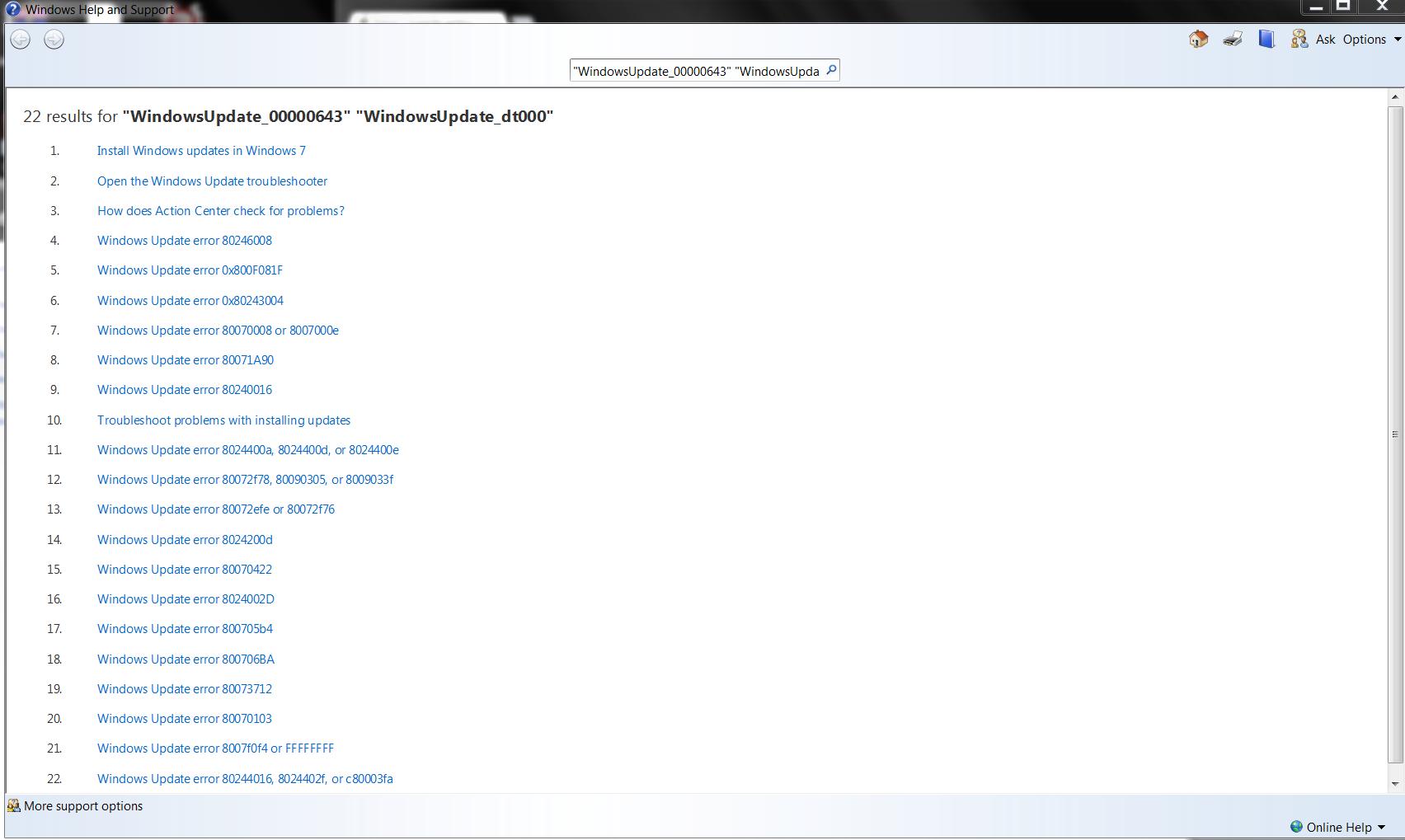This screenshot has height=840, width=1405.
Task: Click the scrollbar down arrow
Action: point(1395,784)
